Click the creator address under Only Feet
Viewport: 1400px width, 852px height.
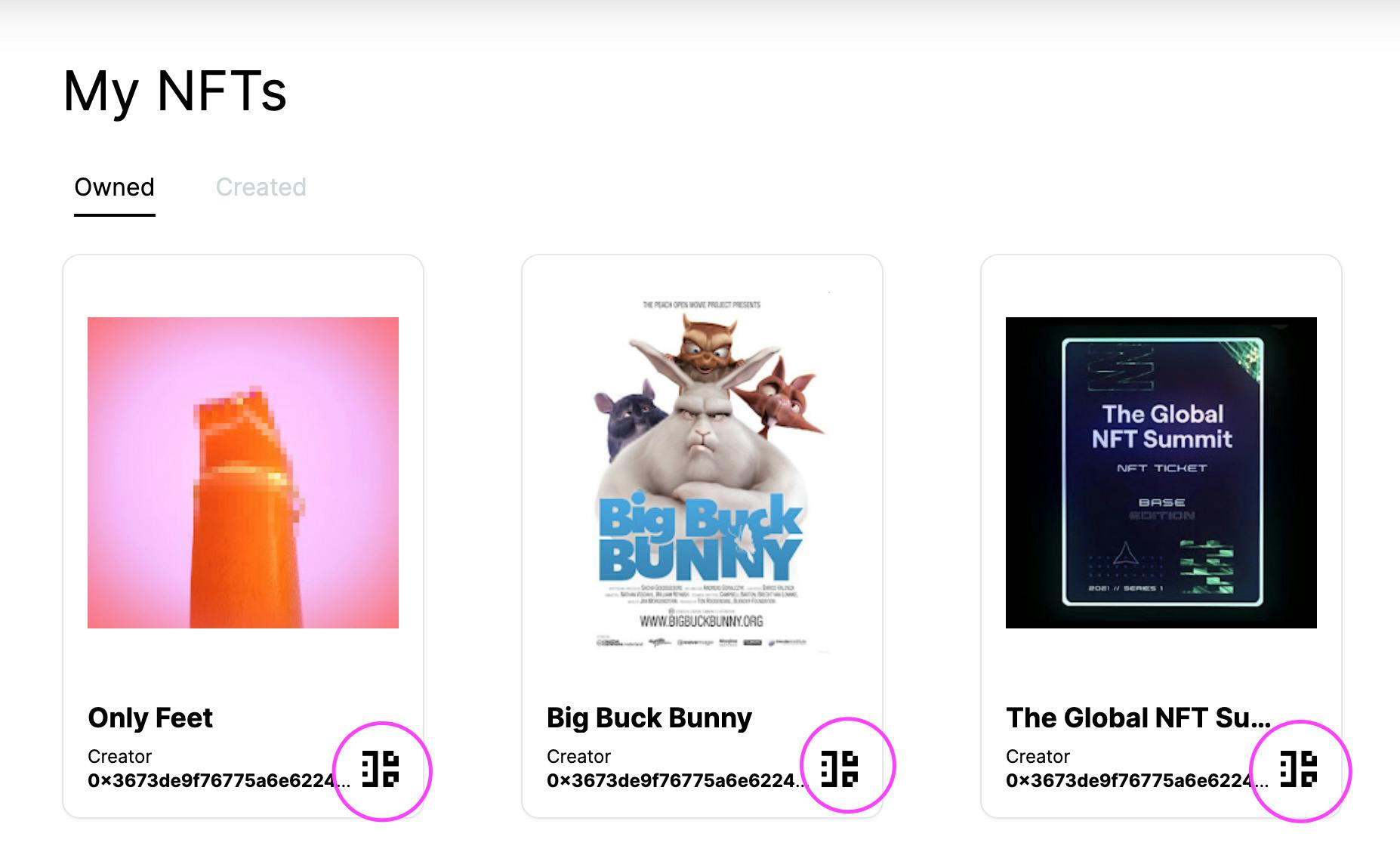[x=211, y=781]
